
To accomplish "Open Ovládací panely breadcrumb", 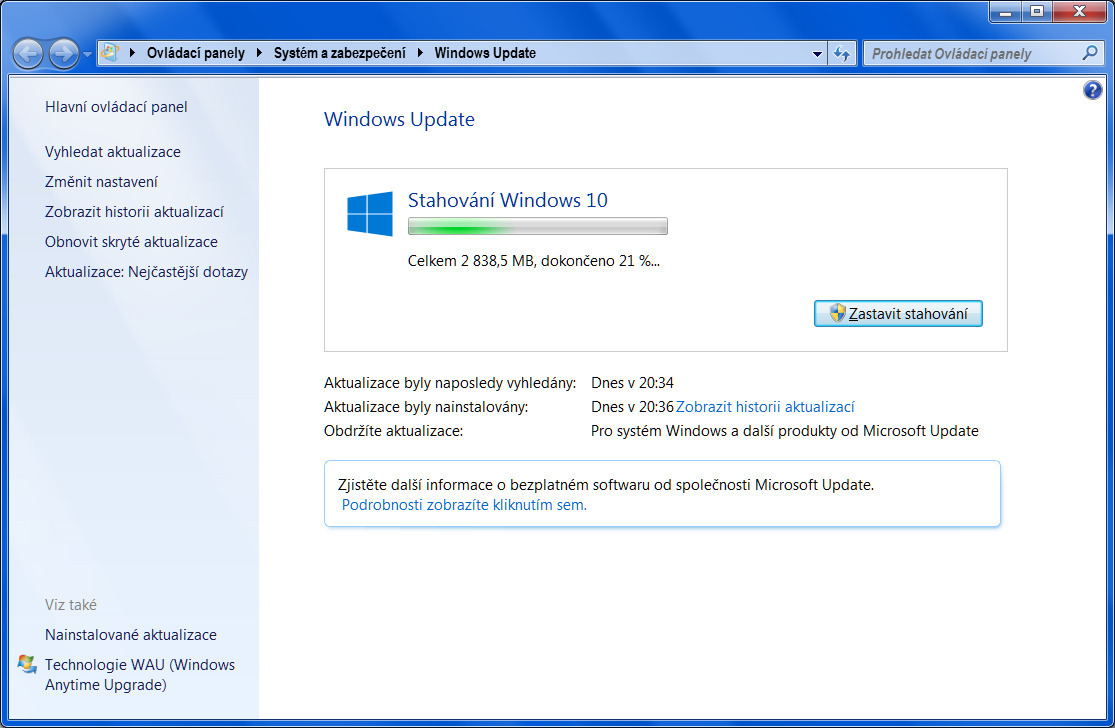I will pos(196,53).
